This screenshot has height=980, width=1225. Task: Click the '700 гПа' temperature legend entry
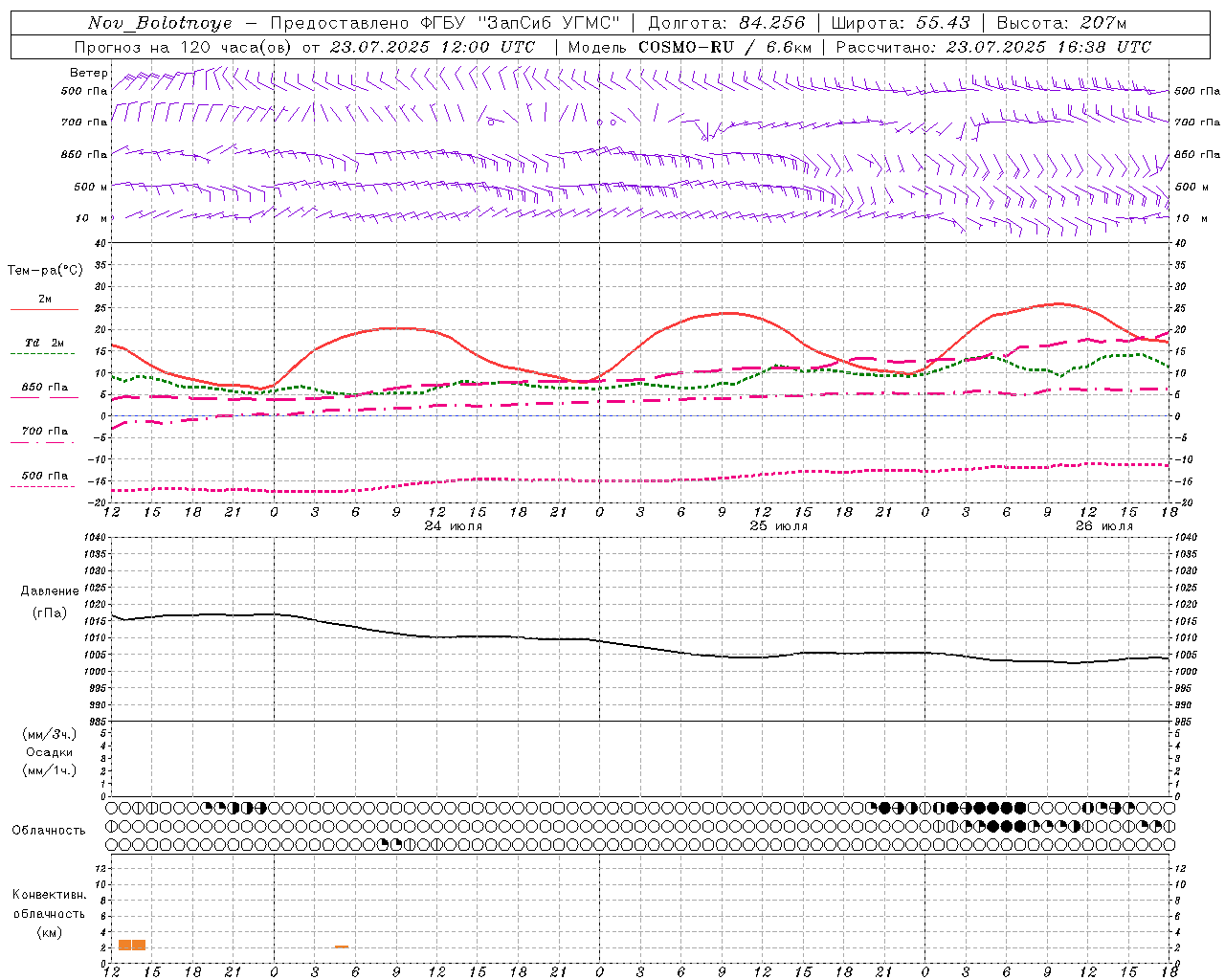click(x=45, y=431)
